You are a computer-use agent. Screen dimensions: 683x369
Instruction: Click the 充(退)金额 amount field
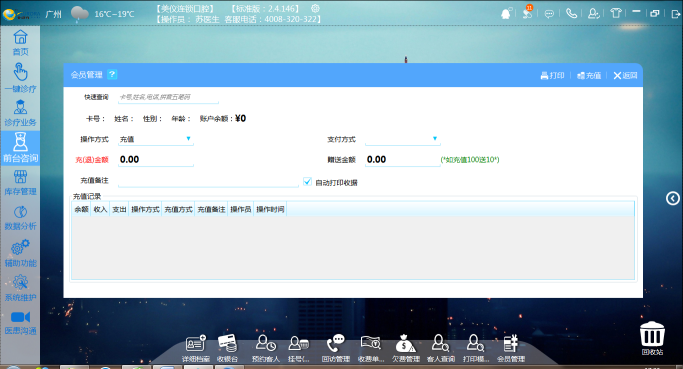(x=156, y=159)
